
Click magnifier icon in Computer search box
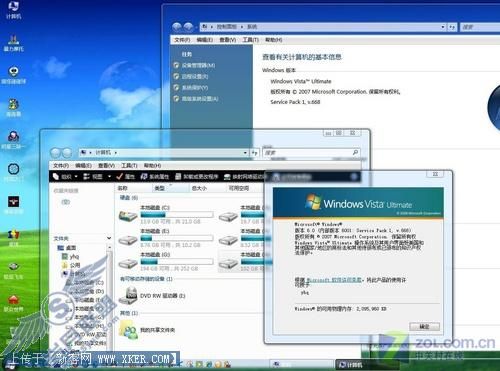pyautogui.click(x=355, y=152)
